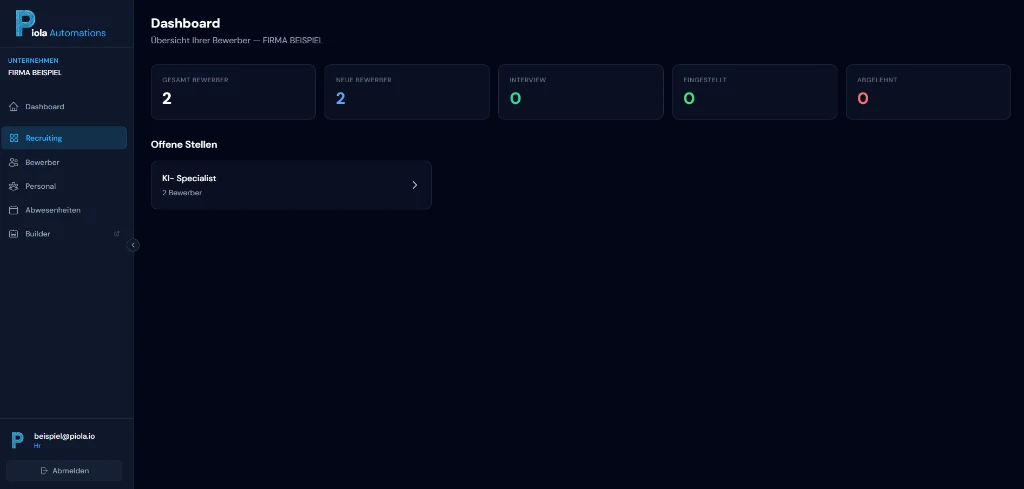
Task: Click the Neue Bewerber stat card
Action: (x=407, y=92)
